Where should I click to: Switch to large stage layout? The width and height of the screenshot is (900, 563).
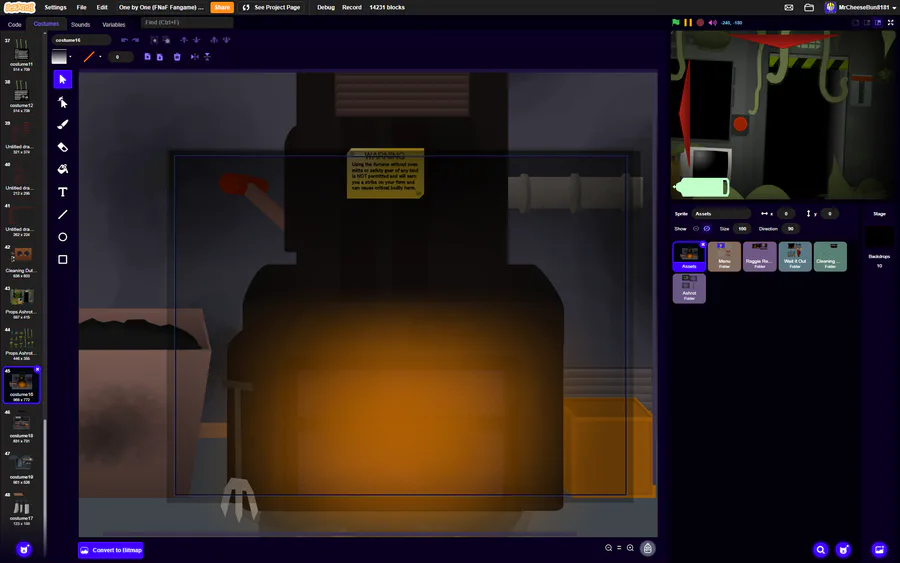click(878, 22)
